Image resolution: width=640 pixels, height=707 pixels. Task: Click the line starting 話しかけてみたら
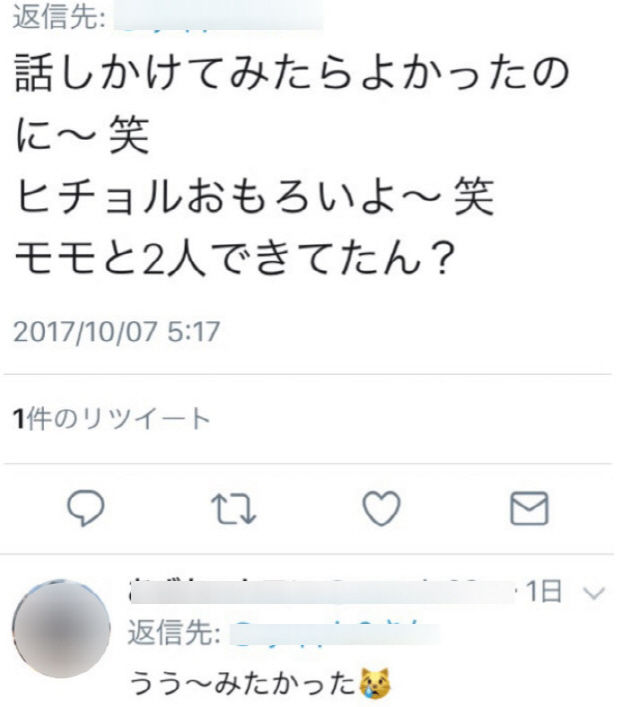292,74
